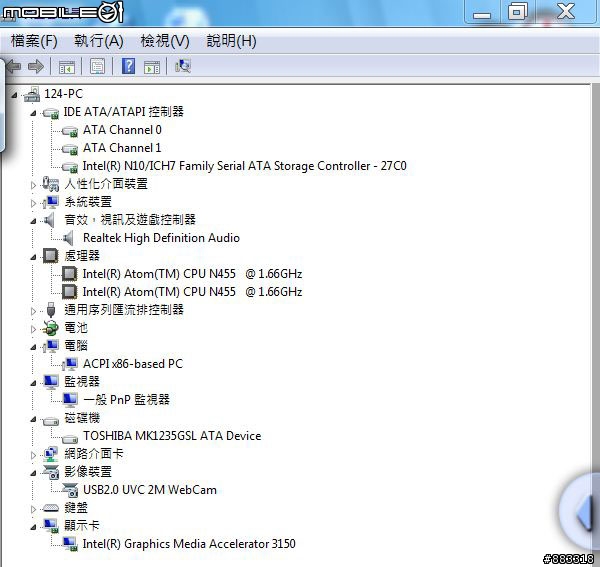Click the 顯示卡 display adapter category icon
The width and height of the screenshot is (600, 567).
[x=51, y=526]
